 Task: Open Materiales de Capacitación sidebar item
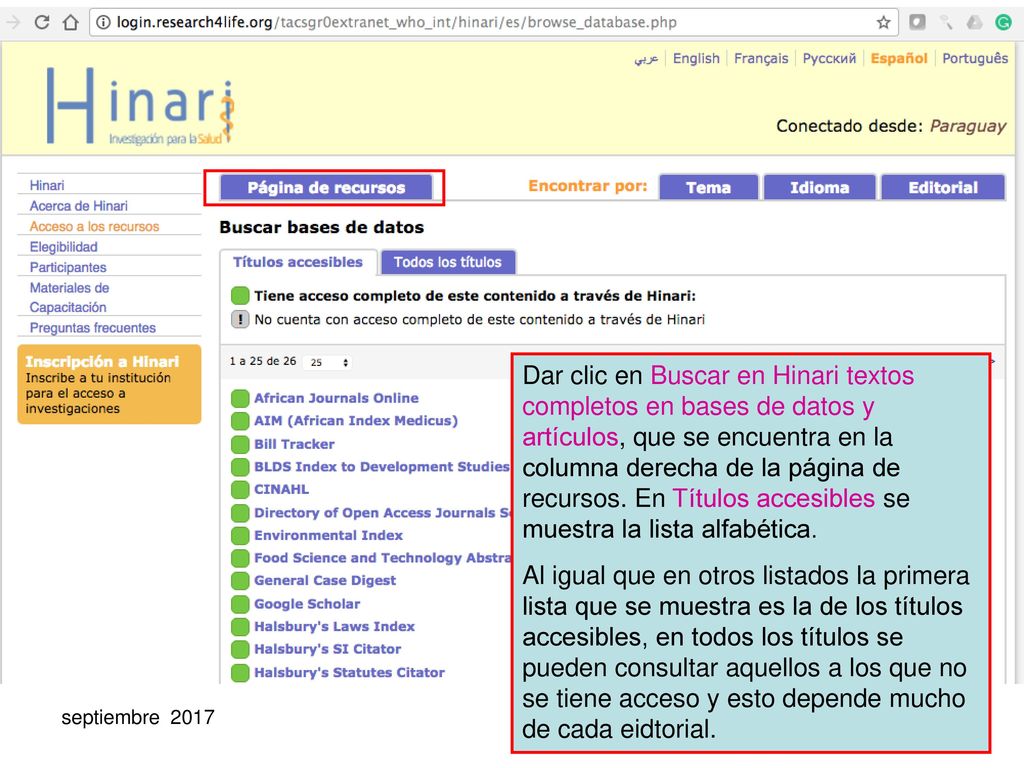pyautogui.click(x=69, y=297)
